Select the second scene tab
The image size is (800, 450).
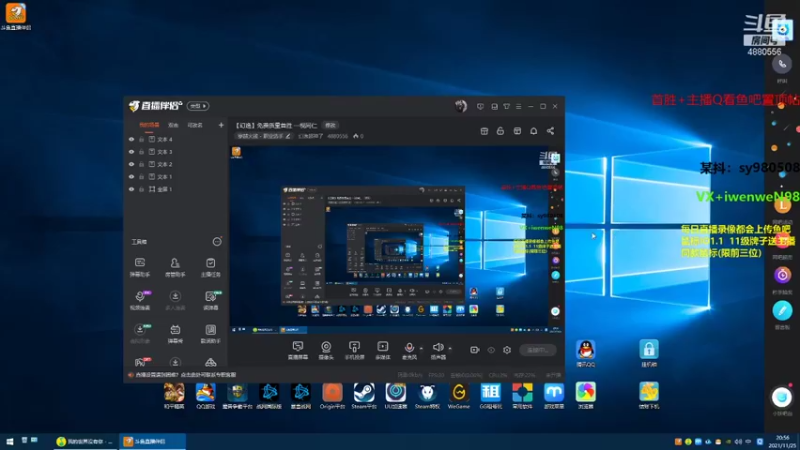pyautogui.click(x=173, y=125)
